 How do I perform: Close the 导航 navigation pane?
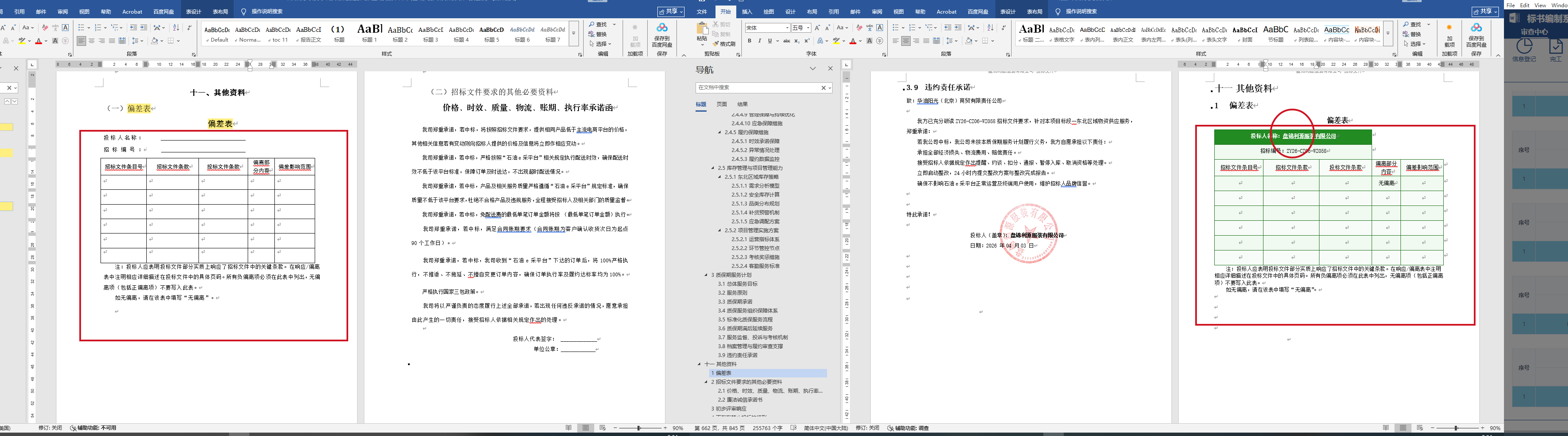830,69
